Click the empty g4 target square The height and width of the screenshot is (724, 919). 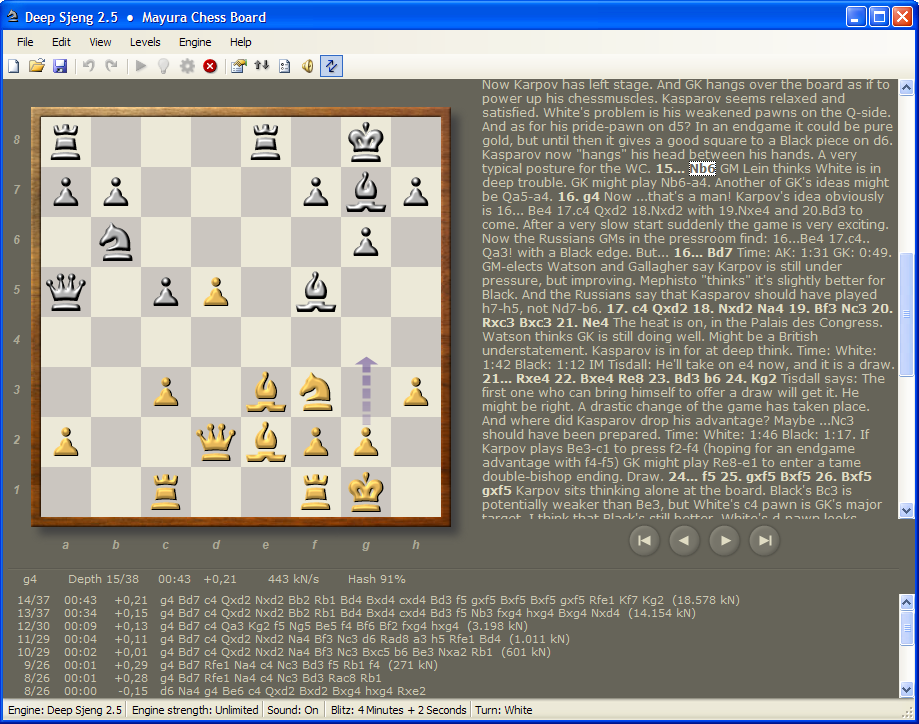point(366,342)
